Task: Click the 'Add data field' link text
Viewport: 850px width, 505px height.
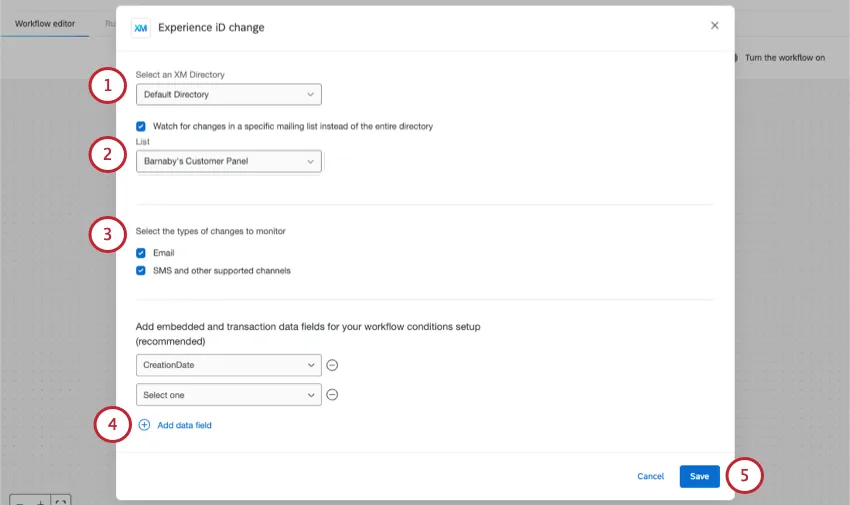Action: pyautogui.click(x=184, y=425)
